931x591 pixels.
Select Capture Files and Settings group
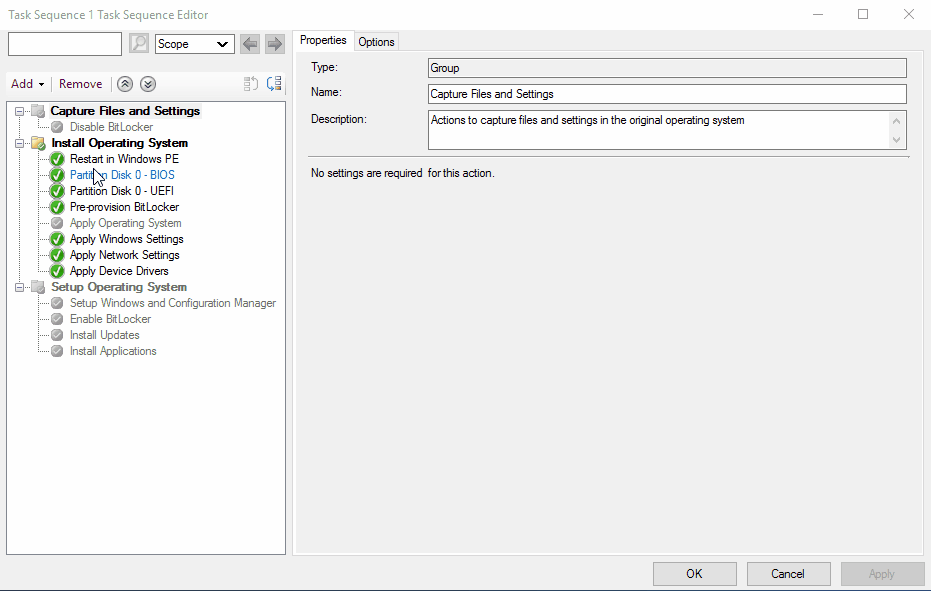coord(125,111)
